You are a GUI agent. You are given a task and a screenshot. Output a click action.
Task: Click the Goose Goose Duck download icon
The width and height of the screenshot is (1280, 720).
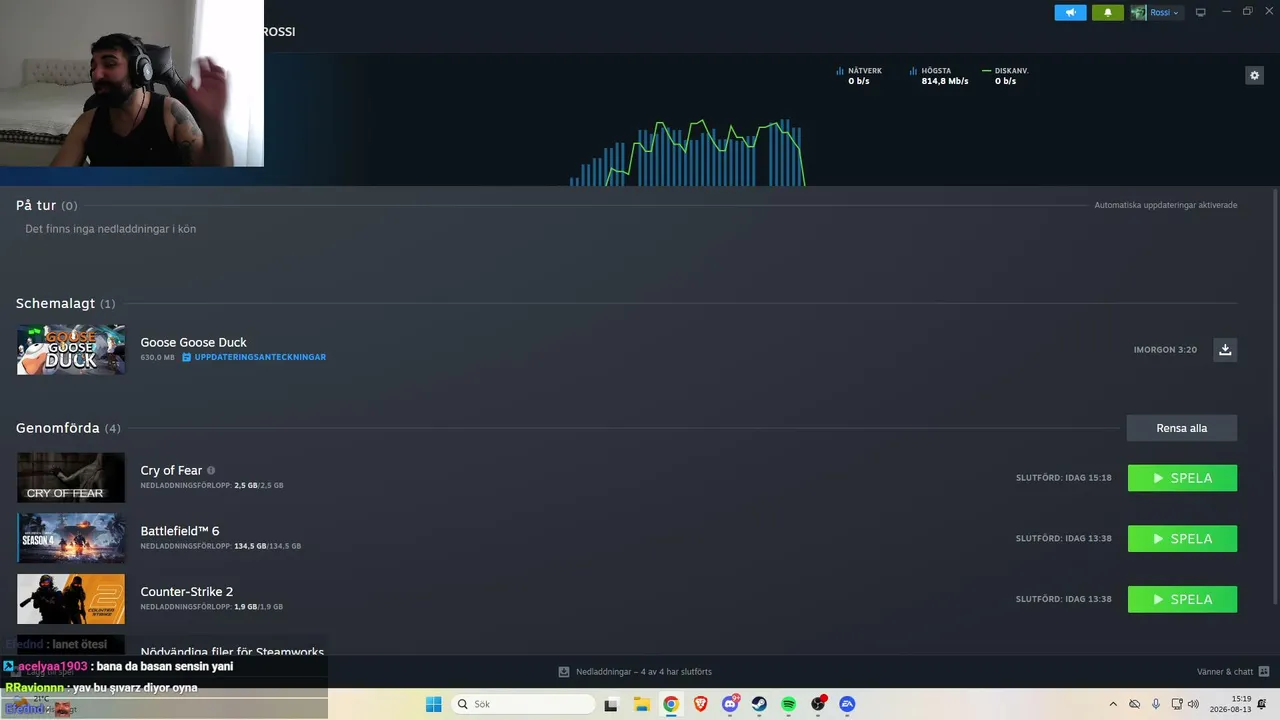1225,350
